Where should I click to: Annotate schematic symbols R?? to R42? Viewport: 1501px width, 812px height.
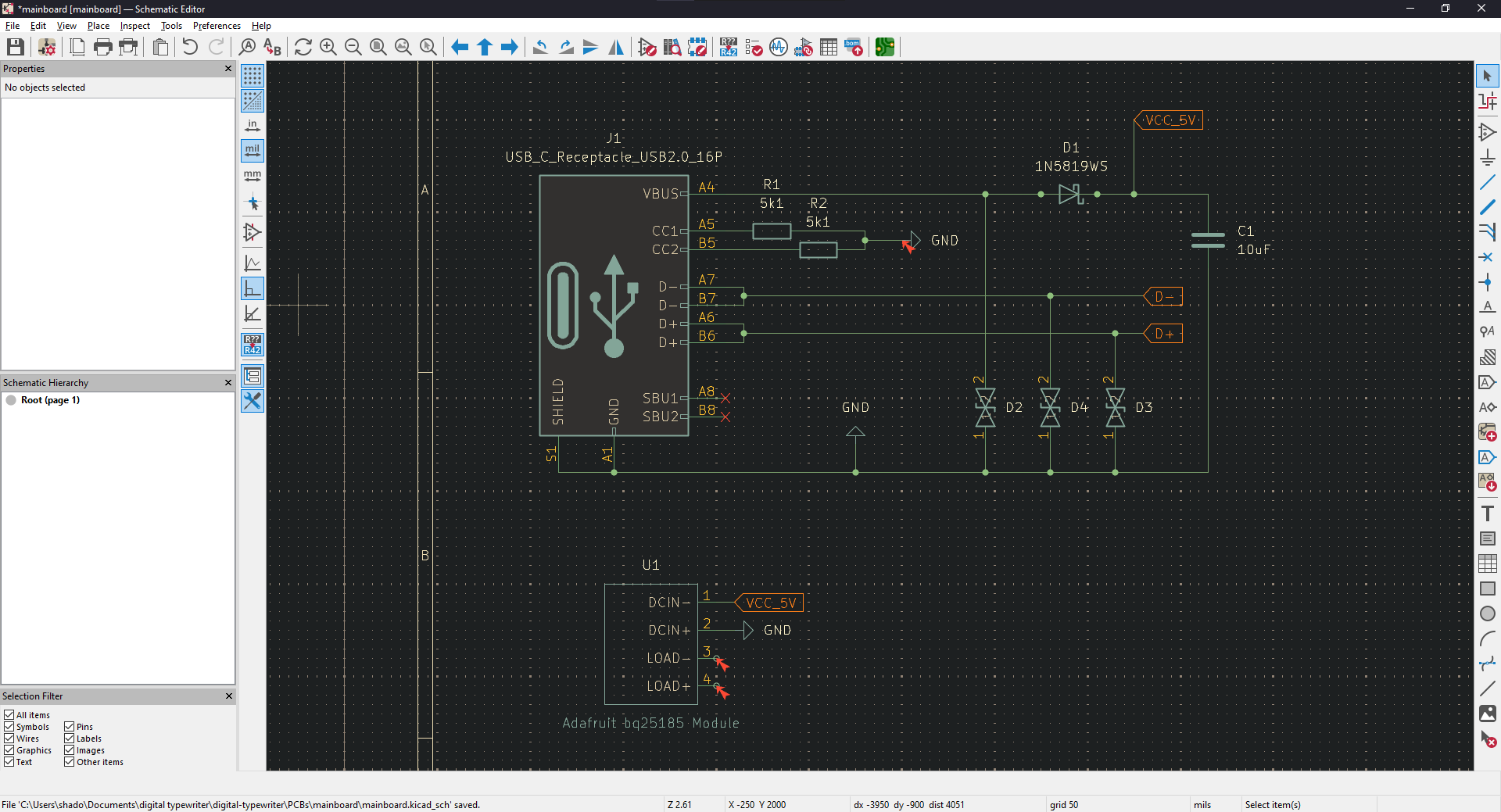729,48
